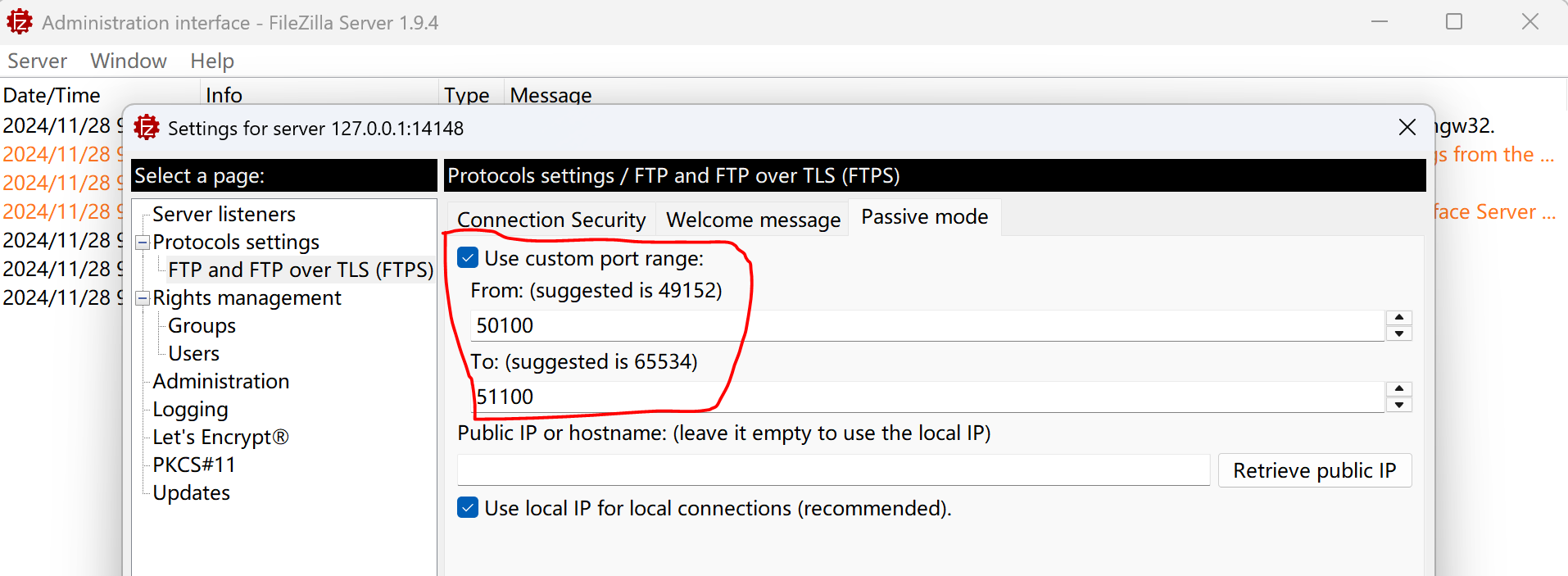Open the Window menu
1568x576 pixels.
tap(129, 61)
